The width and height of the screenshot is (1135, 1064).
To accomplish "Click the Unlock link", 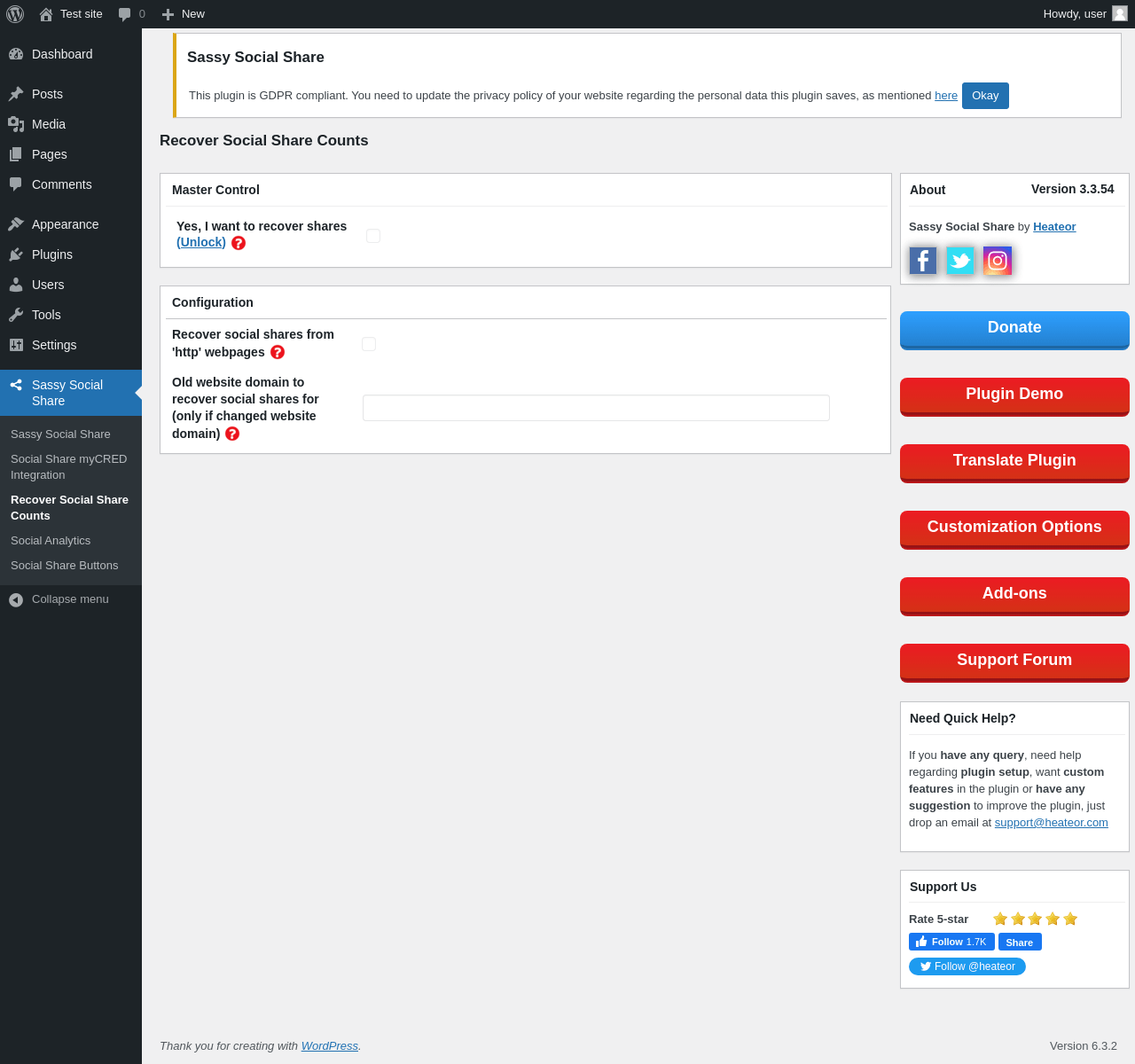I will tap(201, 242).
